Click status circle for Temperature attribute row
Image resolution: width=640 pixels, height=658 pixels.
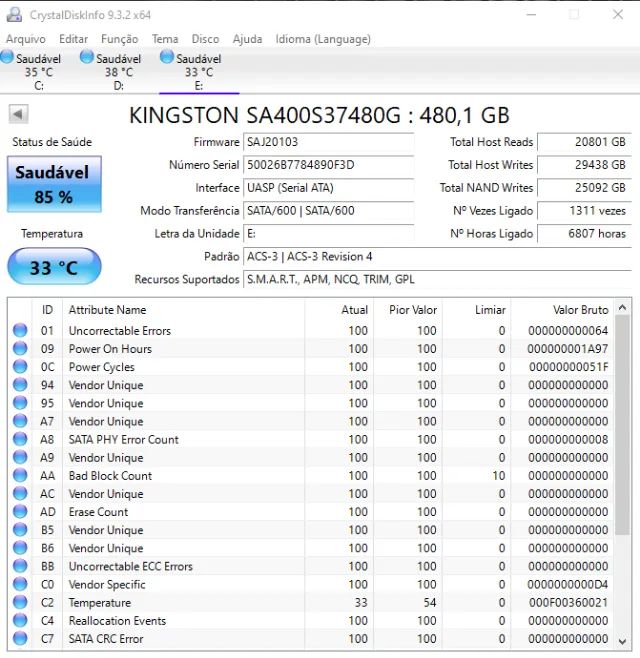pyautogui.click(x=20, y=602)
